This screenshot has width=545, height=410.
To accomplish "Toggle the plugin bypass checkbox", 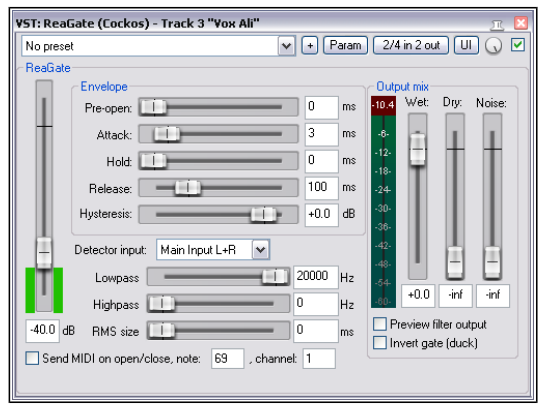I will (x=518, y=45).
